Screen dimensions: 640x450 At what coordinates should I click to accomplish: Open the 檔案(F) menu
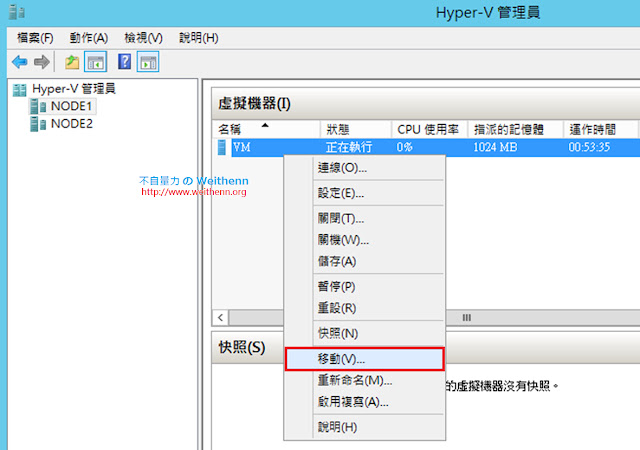(x=35, y=38)
